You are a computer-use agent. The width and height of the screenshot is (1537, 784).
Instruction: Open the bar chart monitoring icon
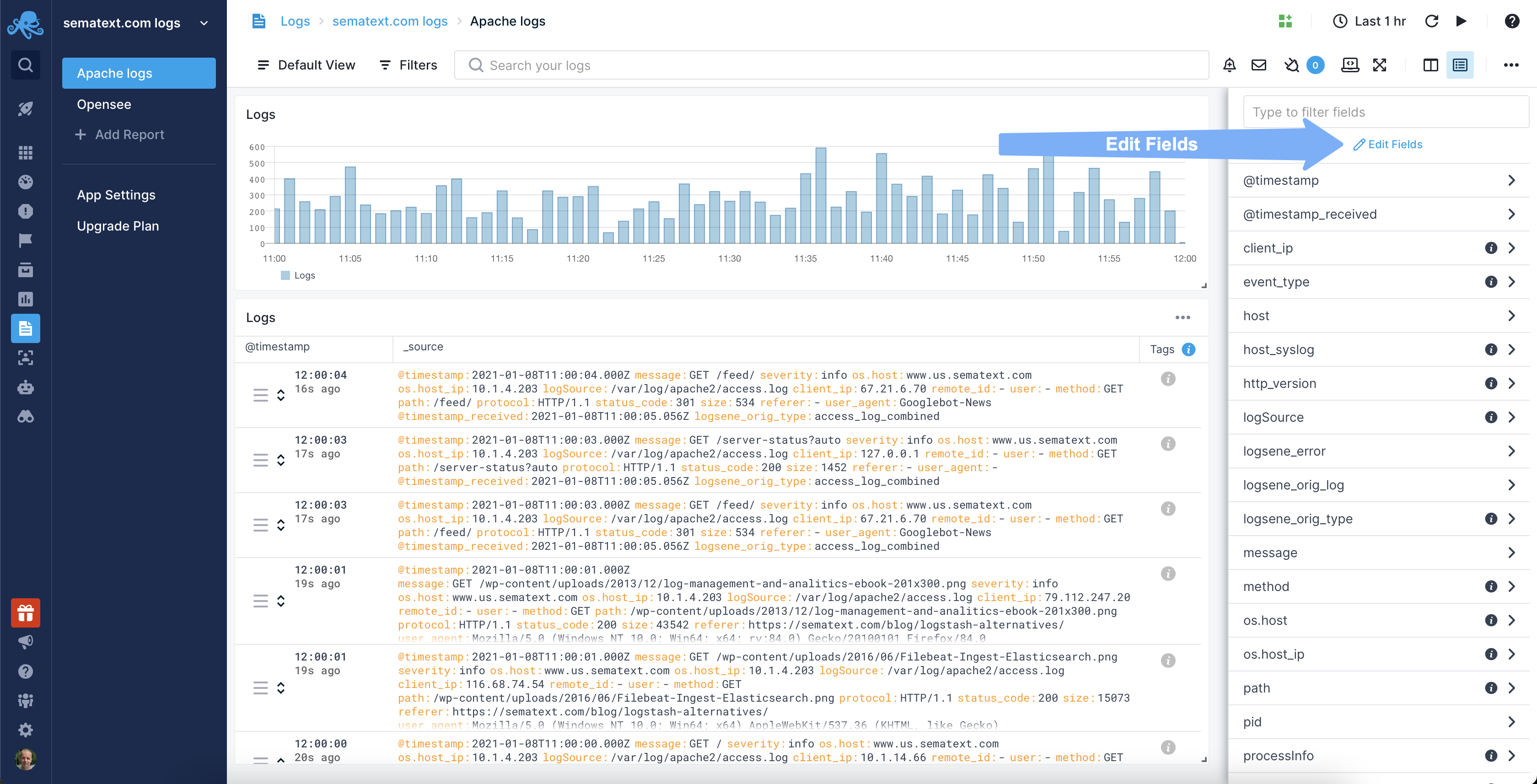(25, 299)
